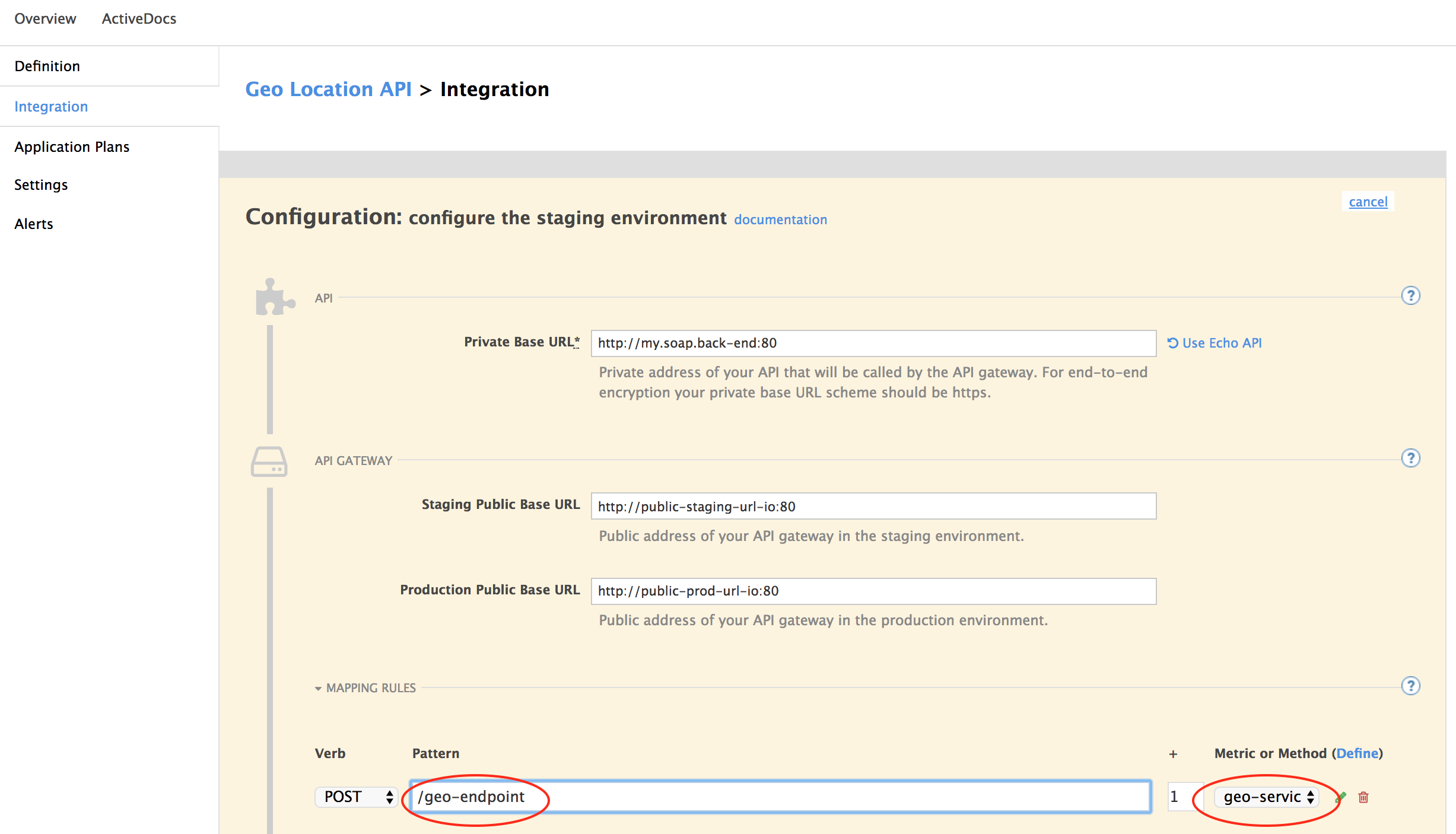Image resolution: width=1456 pixels, height=834 pixels.
Task: Go to Application Plans in sidebar
Action: coord(72,147)
